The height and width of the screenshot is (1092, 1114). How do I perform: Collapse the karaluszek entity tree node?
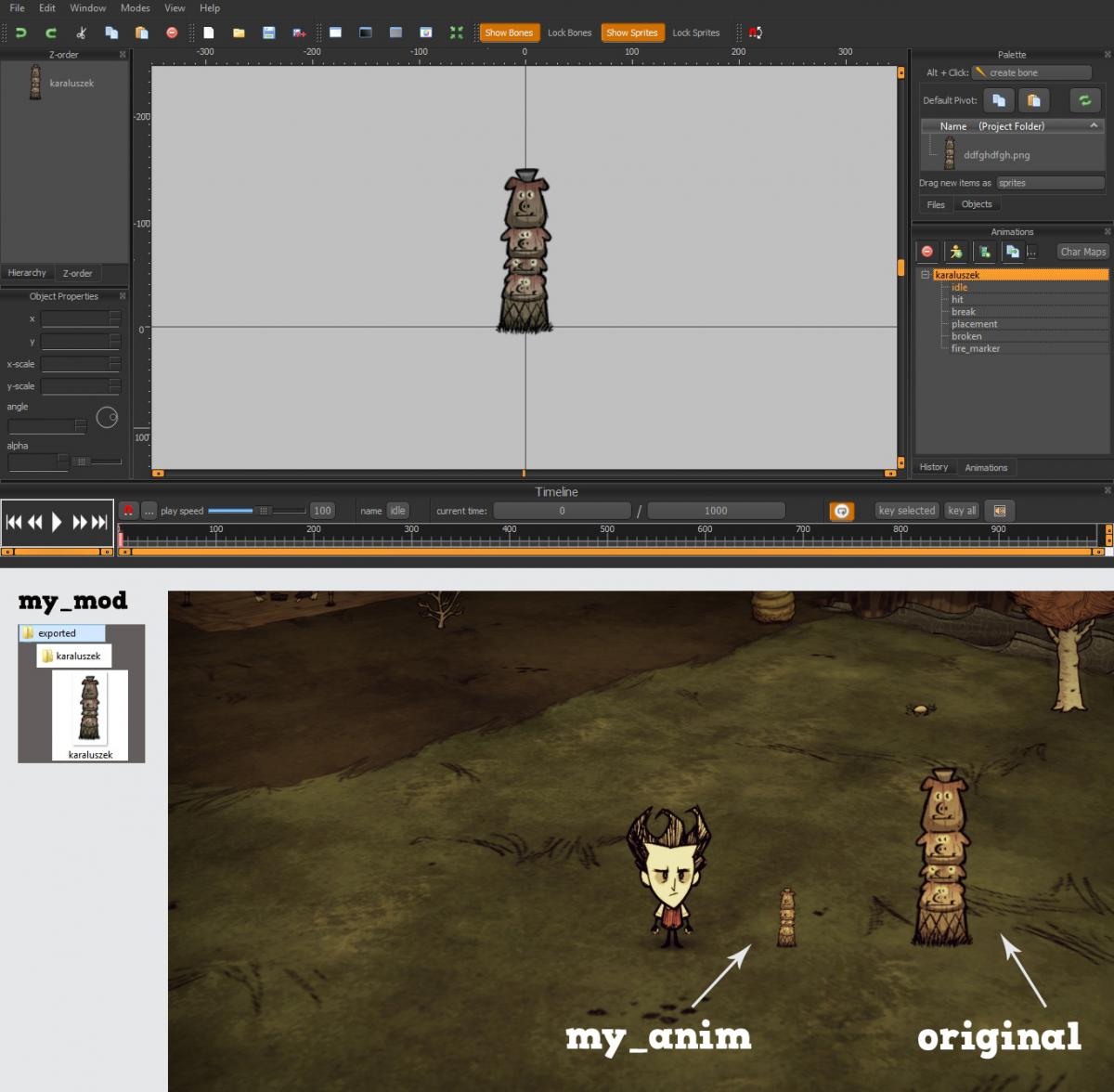926,275
